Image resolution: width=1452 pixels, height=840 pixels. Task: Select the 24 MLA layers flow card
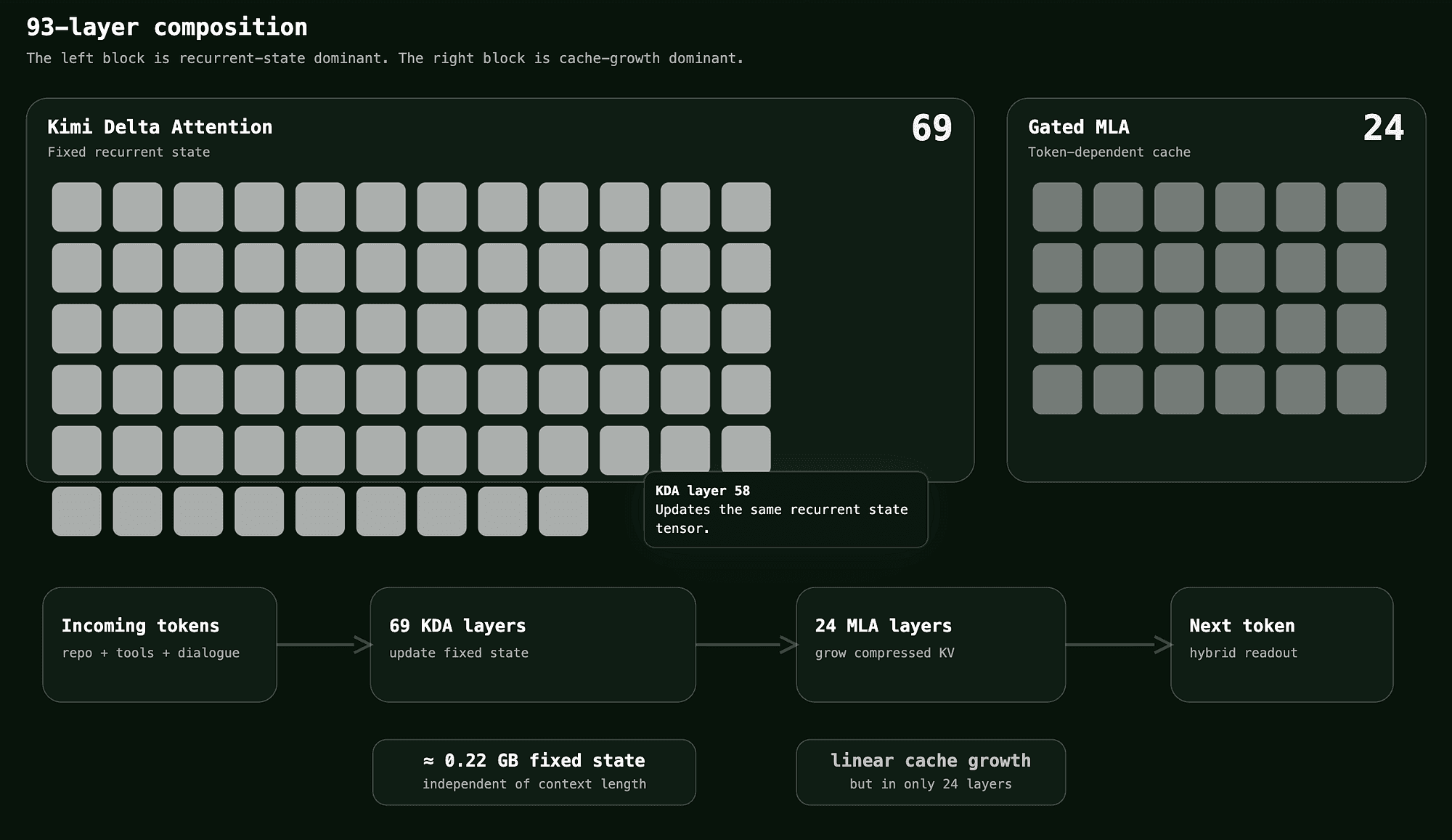931,645
